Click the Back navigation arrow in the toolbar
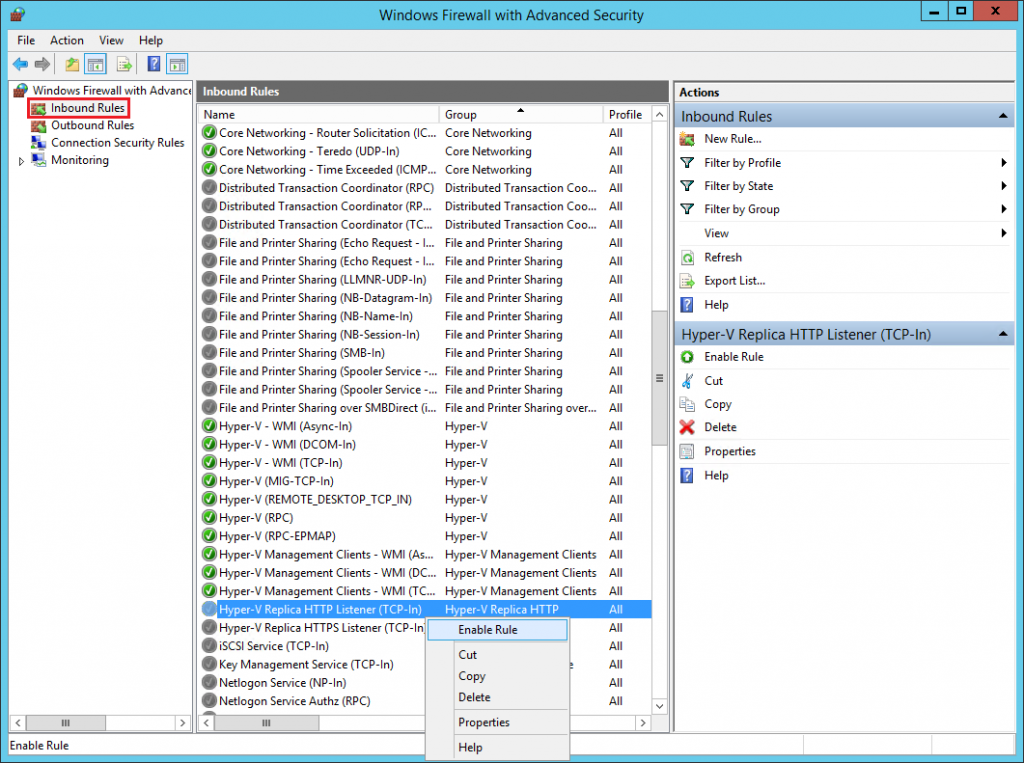The width and height of the screenshot is (1024, 763). tap(20, 63)
